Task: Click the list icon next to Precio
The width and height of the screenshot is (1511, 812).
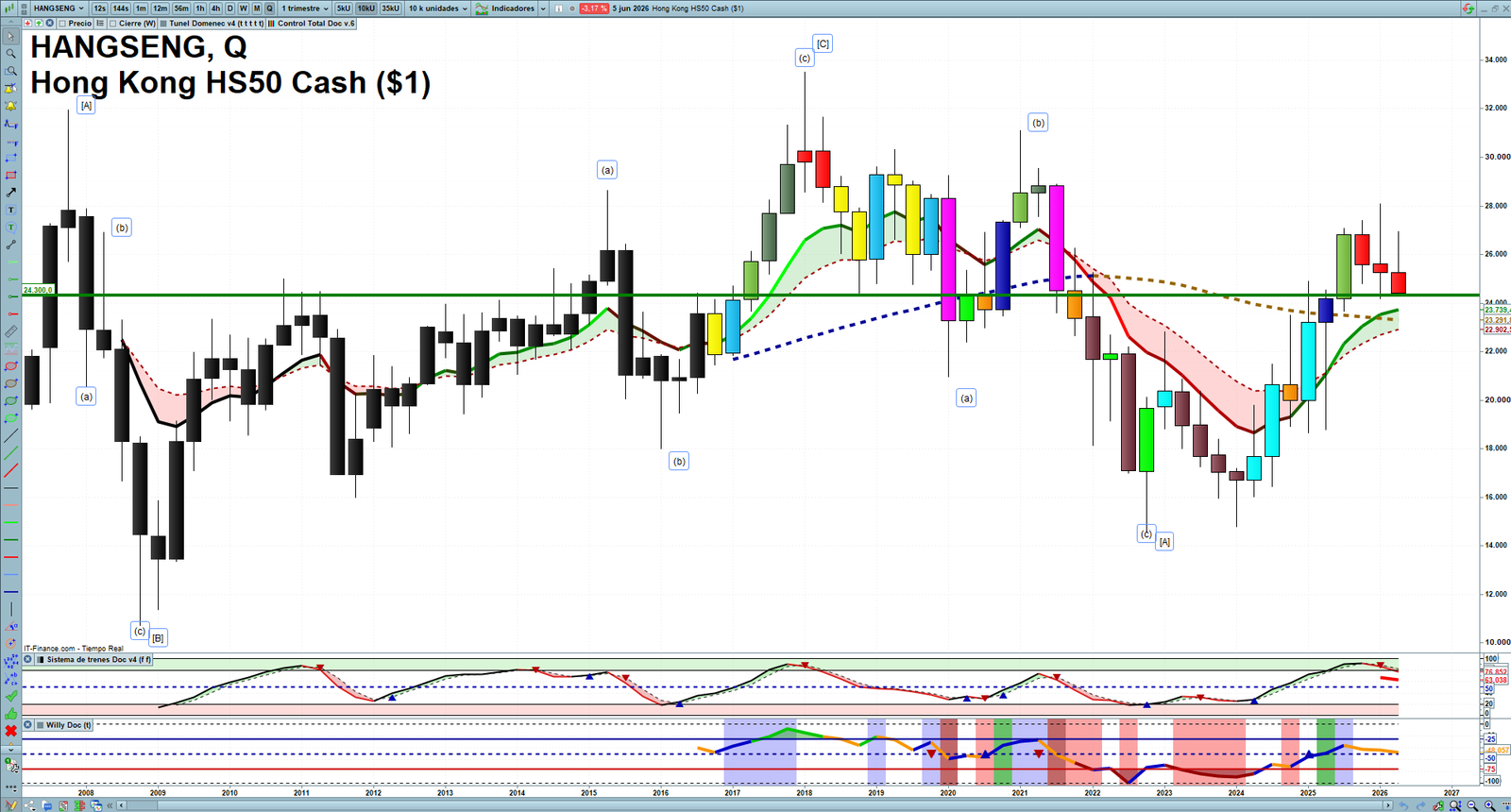Action: coord(100,24)
